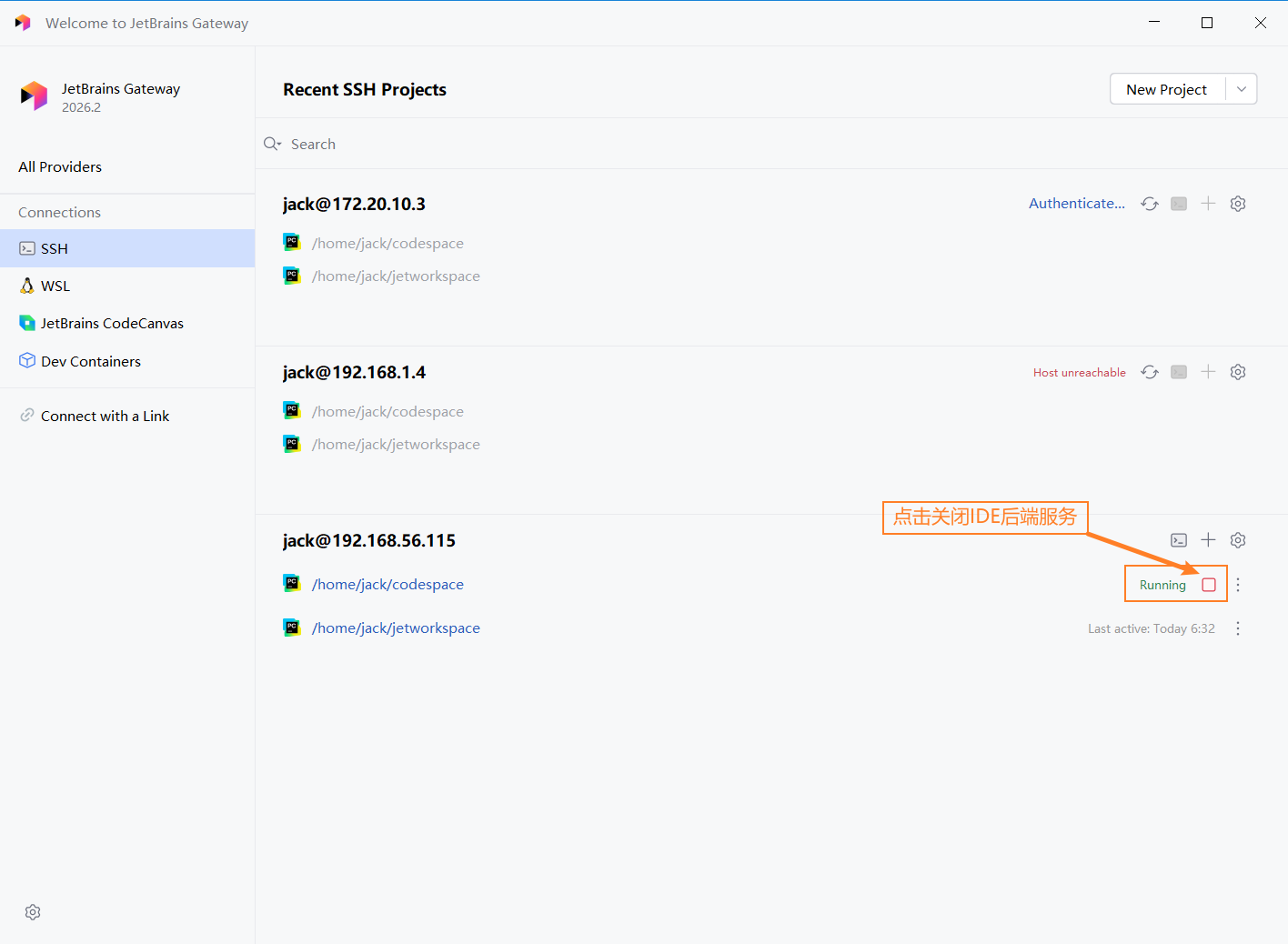Screen dimensions: 1288x944
Task: Go to All Providers
Action: (60, 166)
